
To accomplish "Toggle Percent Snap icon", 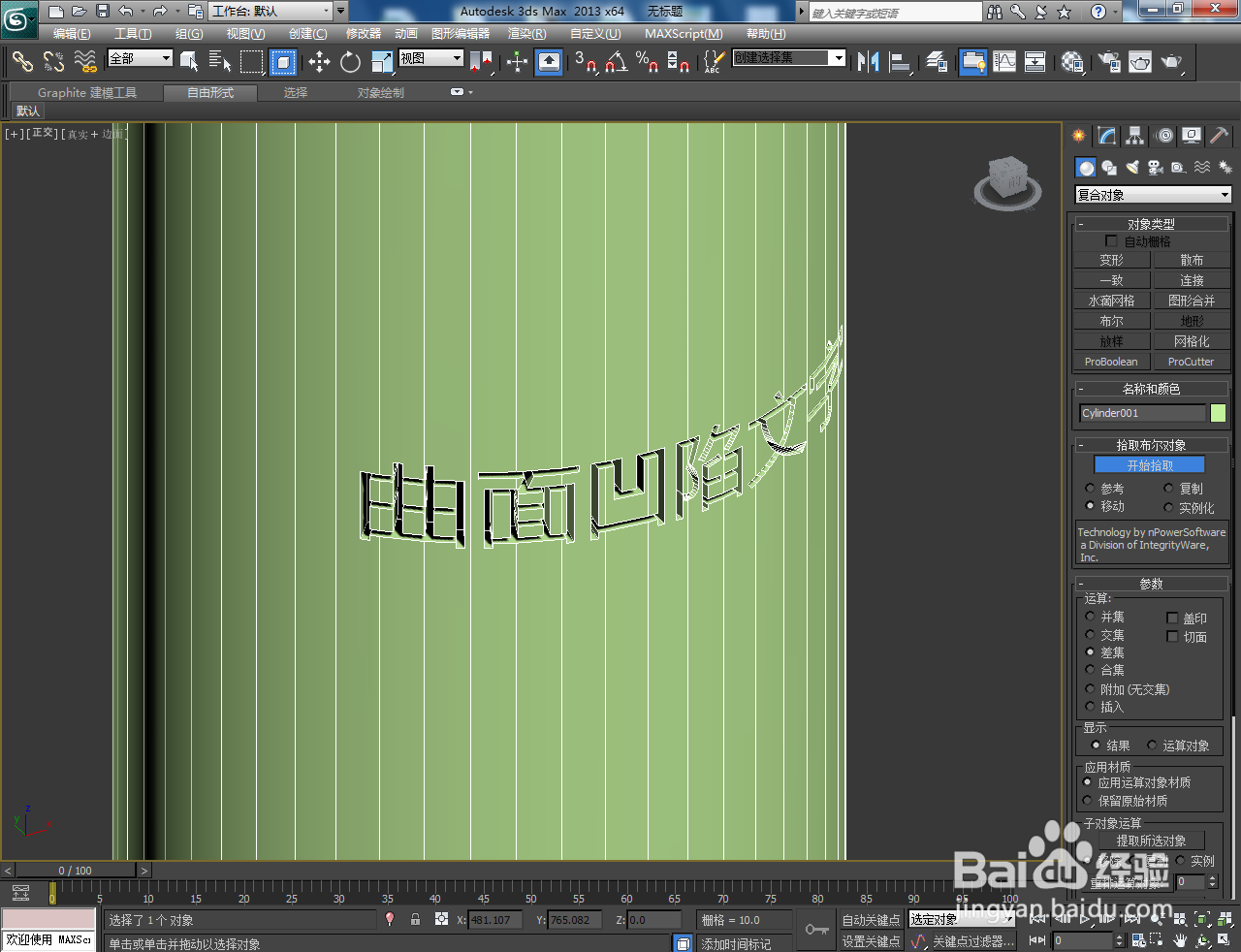I will [647, 62].
